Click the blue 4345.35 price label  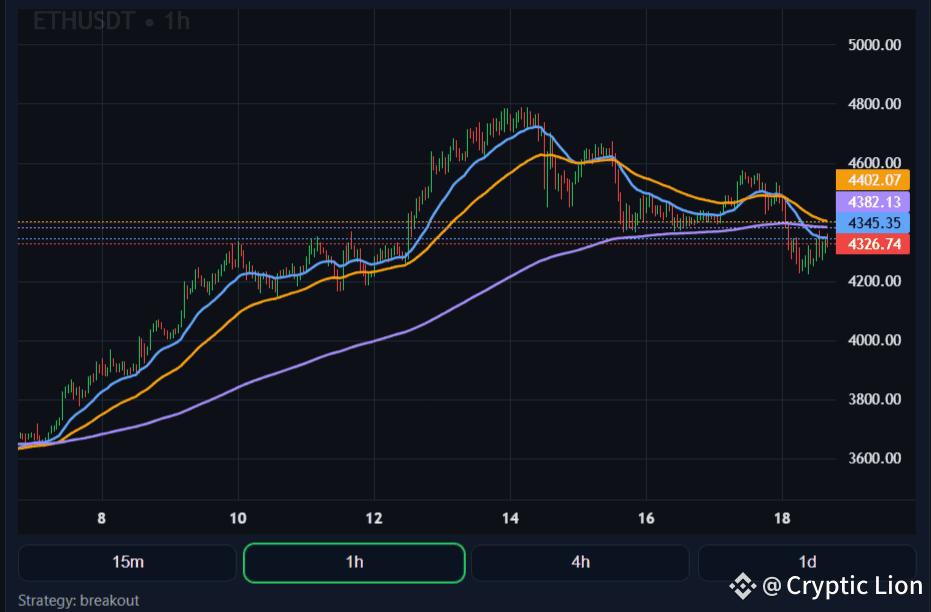pyautogui.click(x=874, y=223)
